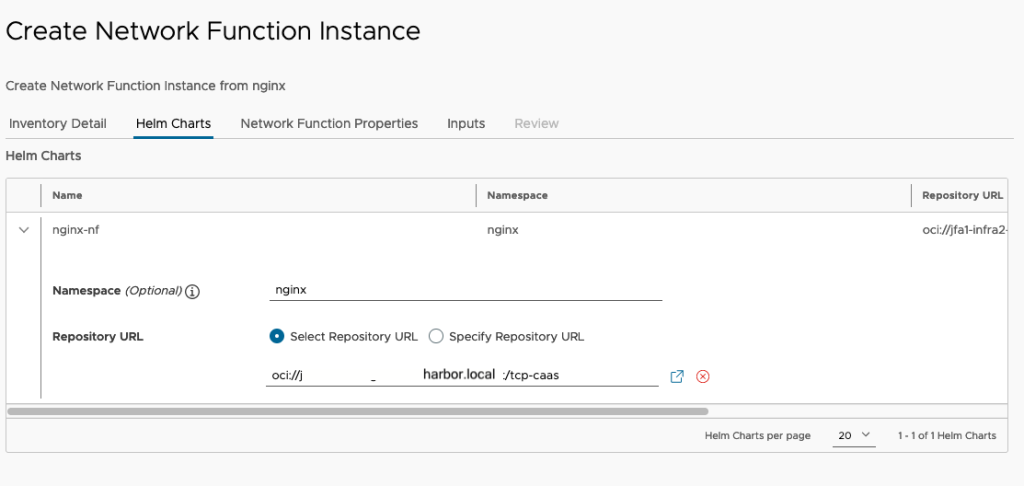
Task: Click the nginx namespace cell in the row
Action: pos(503,230)
